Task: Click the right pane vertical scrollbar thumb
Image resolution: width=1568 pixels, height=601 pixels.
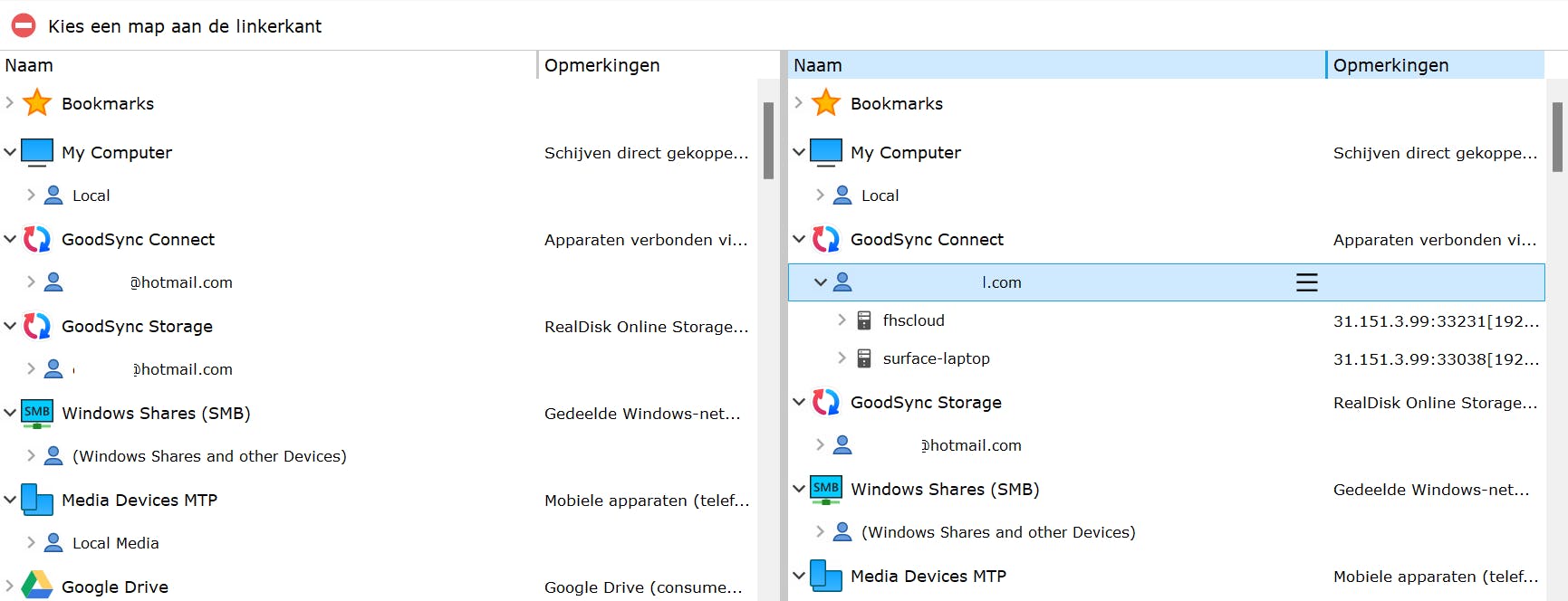Action: pos(1557,137)
